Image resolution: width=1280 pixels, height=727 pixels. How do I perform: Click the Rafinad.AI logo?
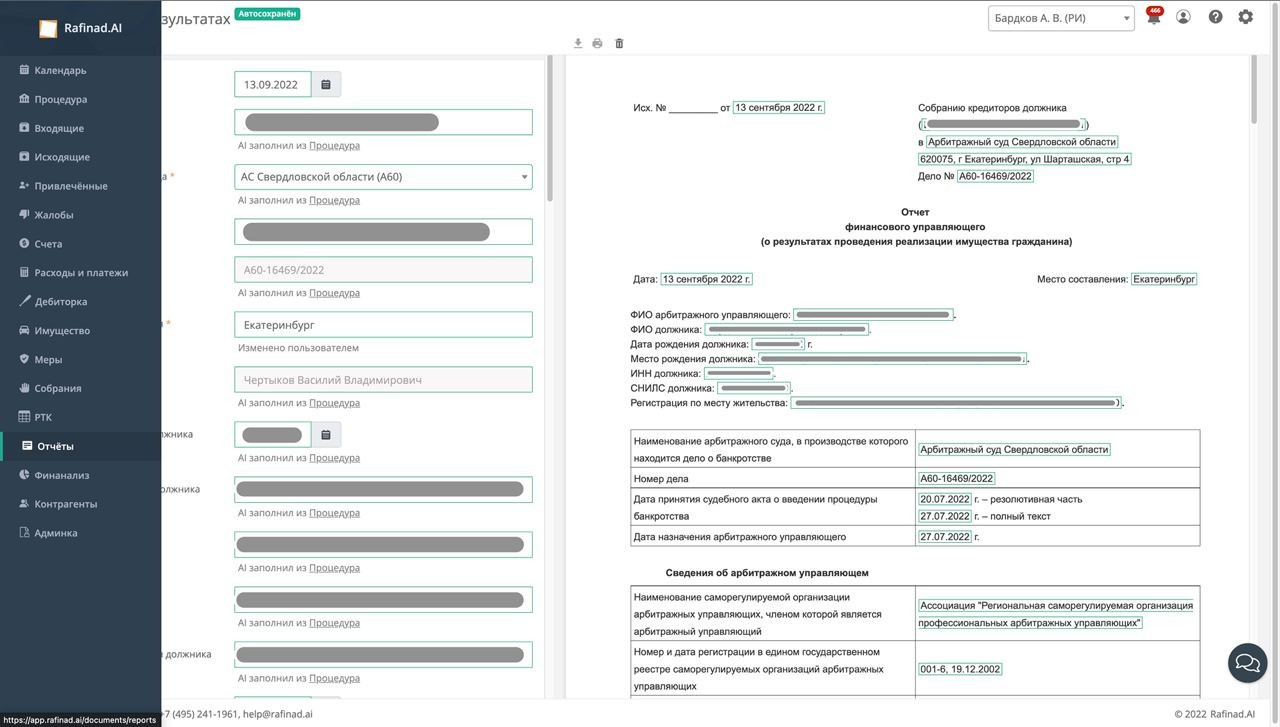coord(81,28)
